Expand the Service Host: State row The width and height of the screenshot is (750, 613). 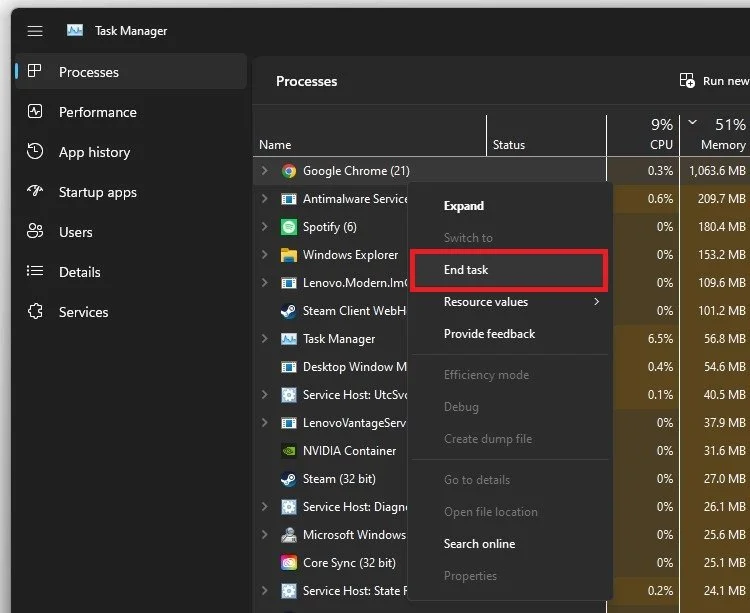click(264, 591)
